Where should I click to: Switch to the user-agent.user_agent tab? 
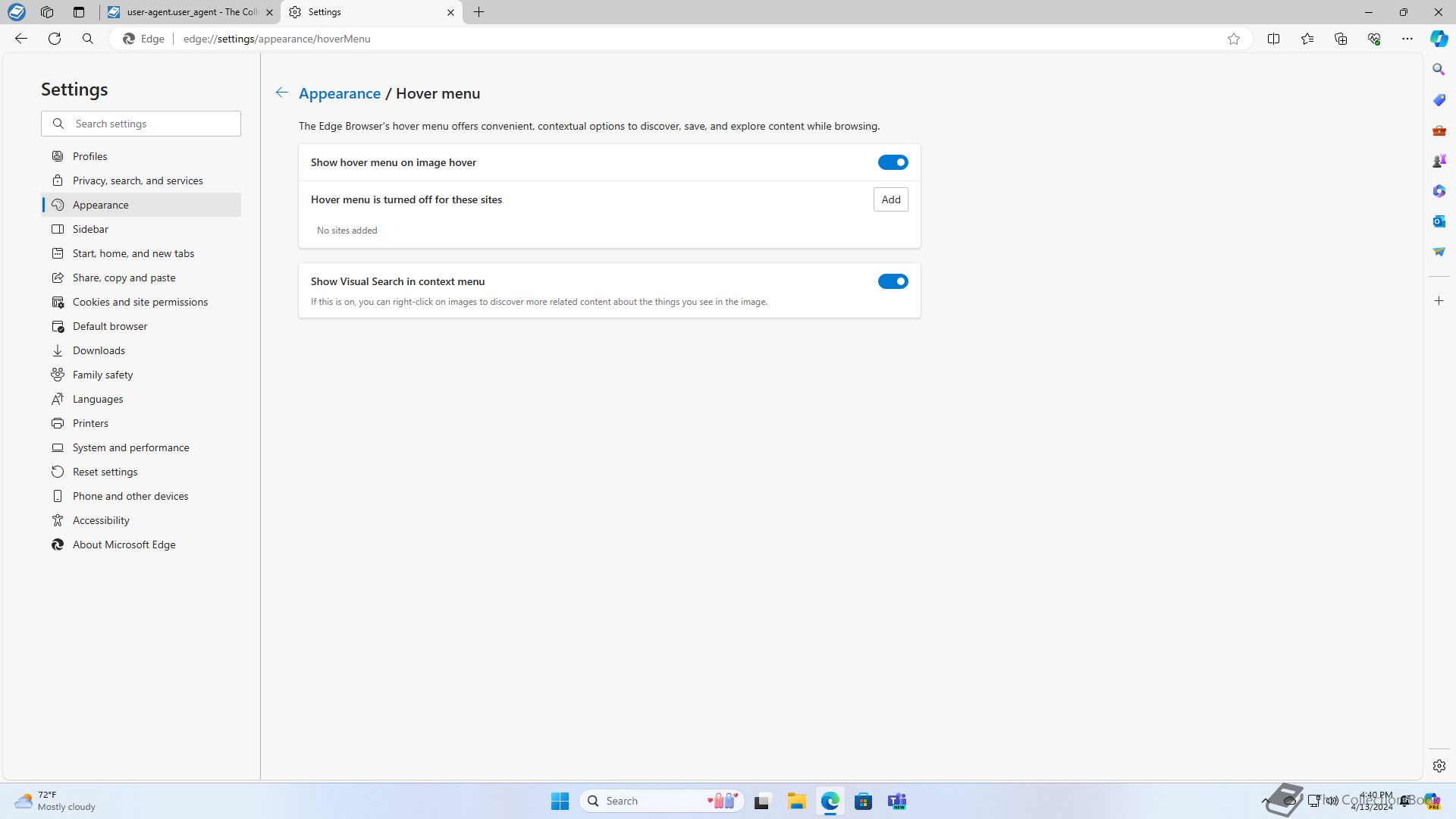click(190, 12)
